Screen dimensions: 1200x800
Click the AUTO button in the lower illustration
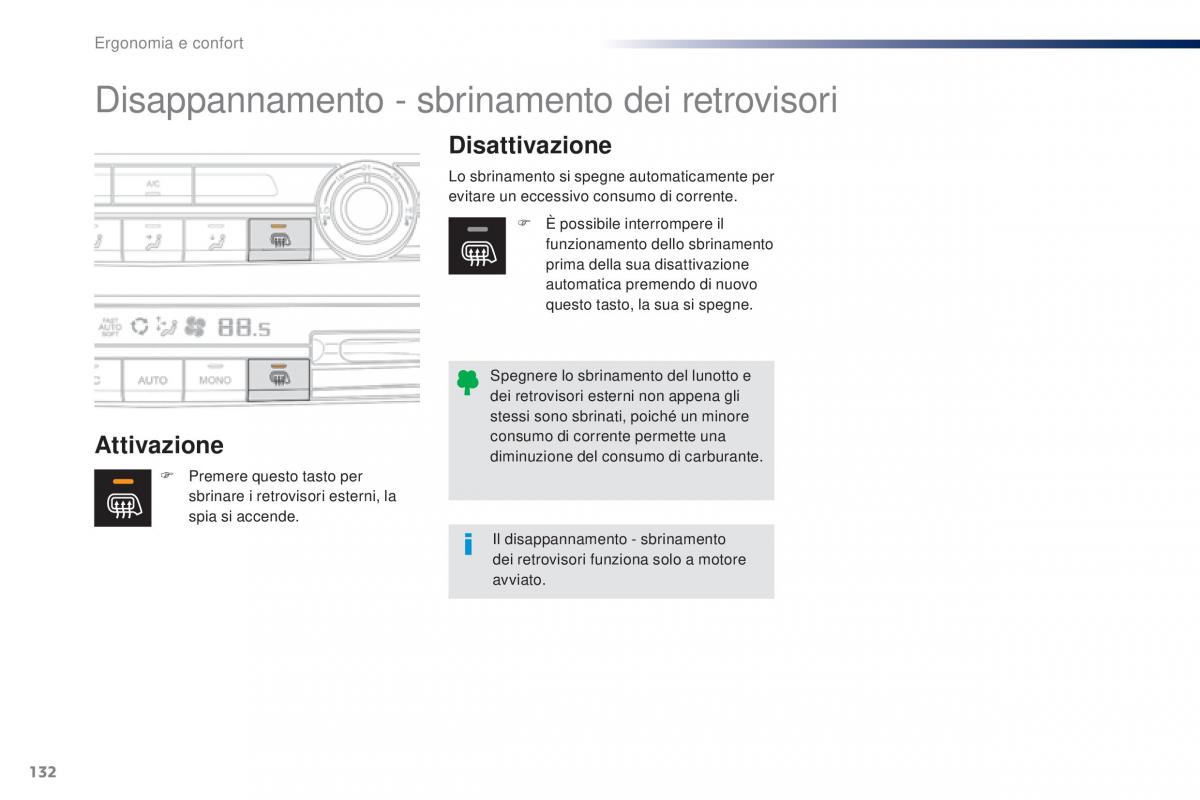(x=152, y=380)
